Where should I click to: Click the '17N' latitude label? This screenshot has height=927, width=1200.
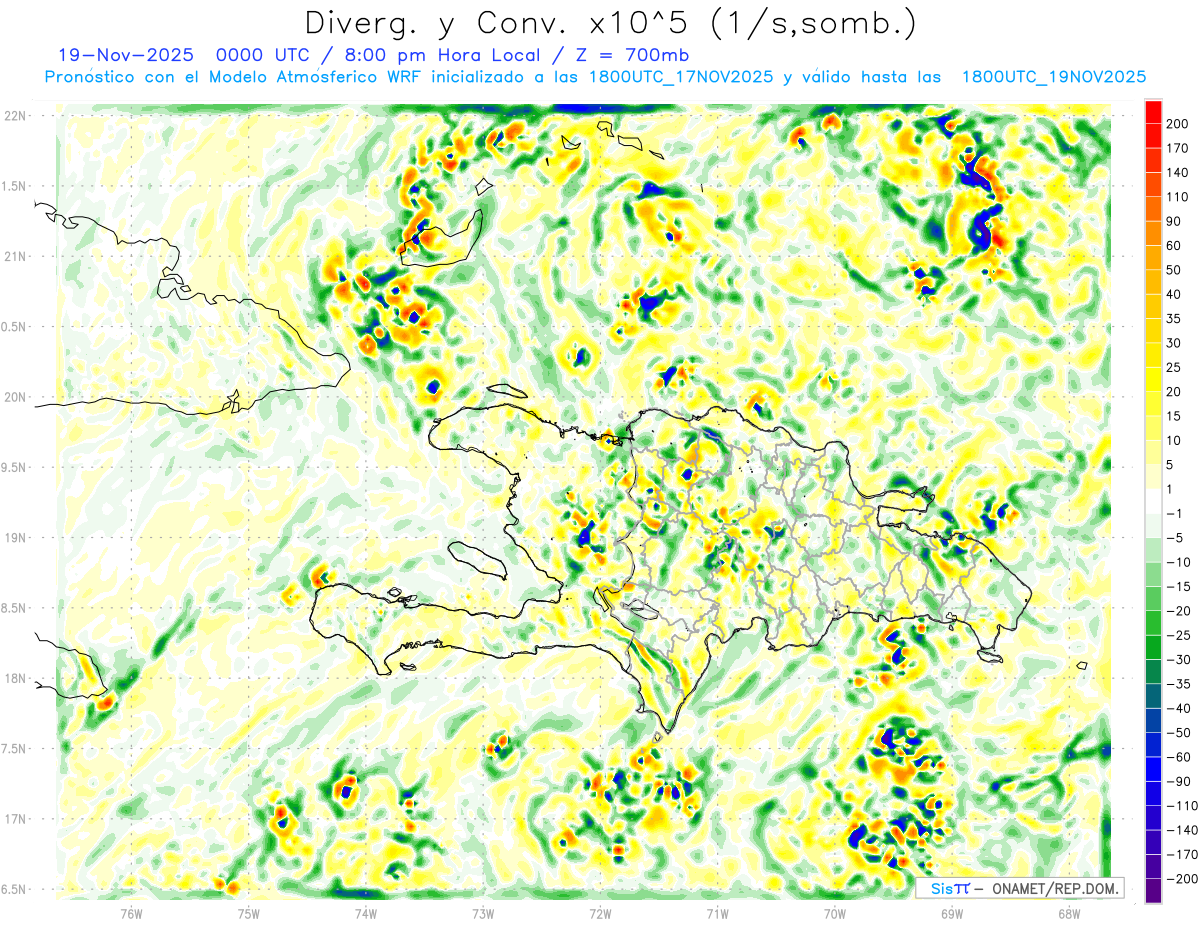15,819
